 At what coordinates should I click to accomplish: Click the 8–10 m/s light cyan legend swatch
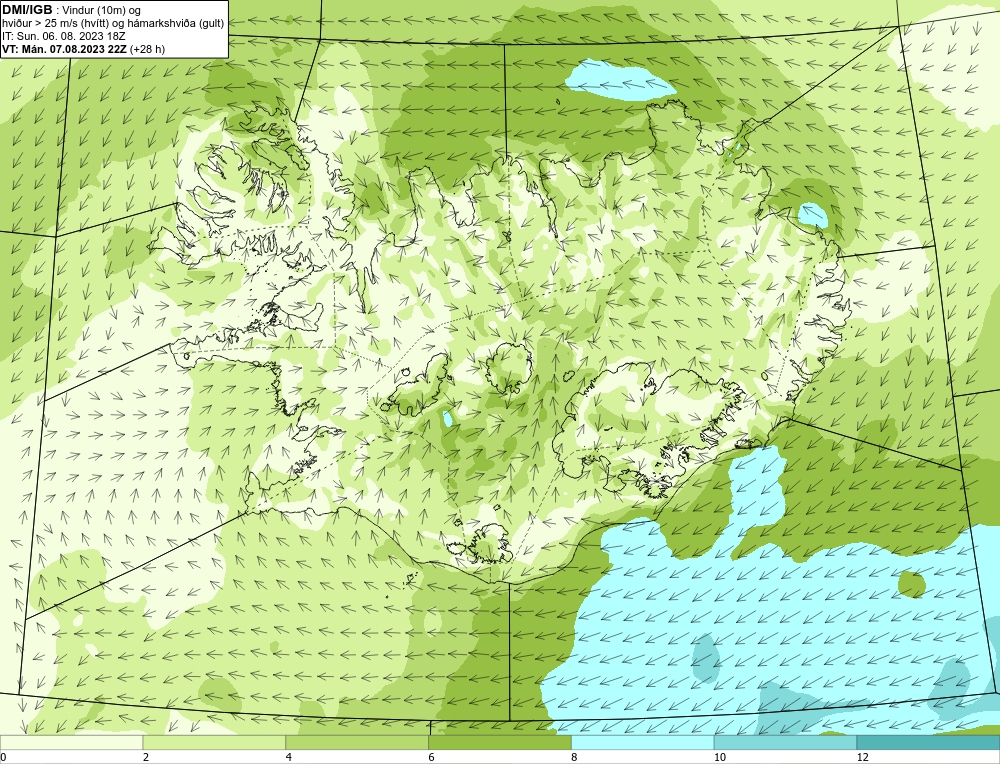pyautogui.click(x=643, y=742)
